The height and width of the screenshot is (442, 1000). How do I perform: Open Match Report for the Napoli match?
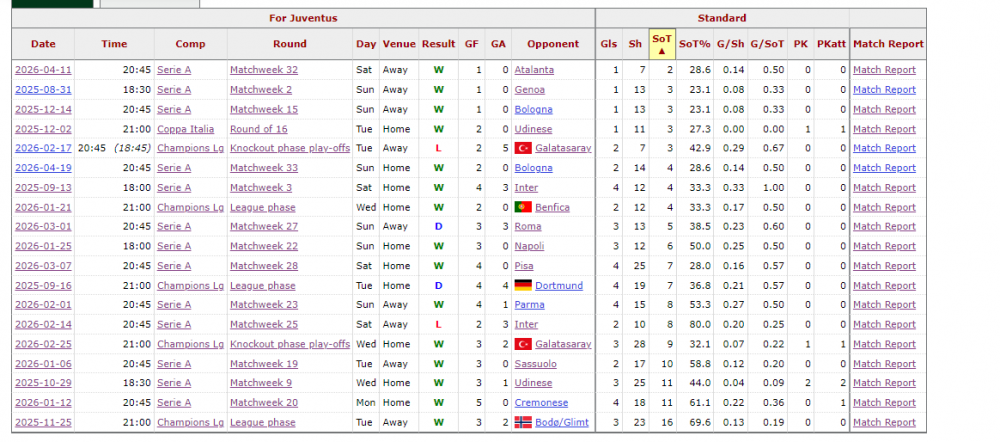coord(884,246)
